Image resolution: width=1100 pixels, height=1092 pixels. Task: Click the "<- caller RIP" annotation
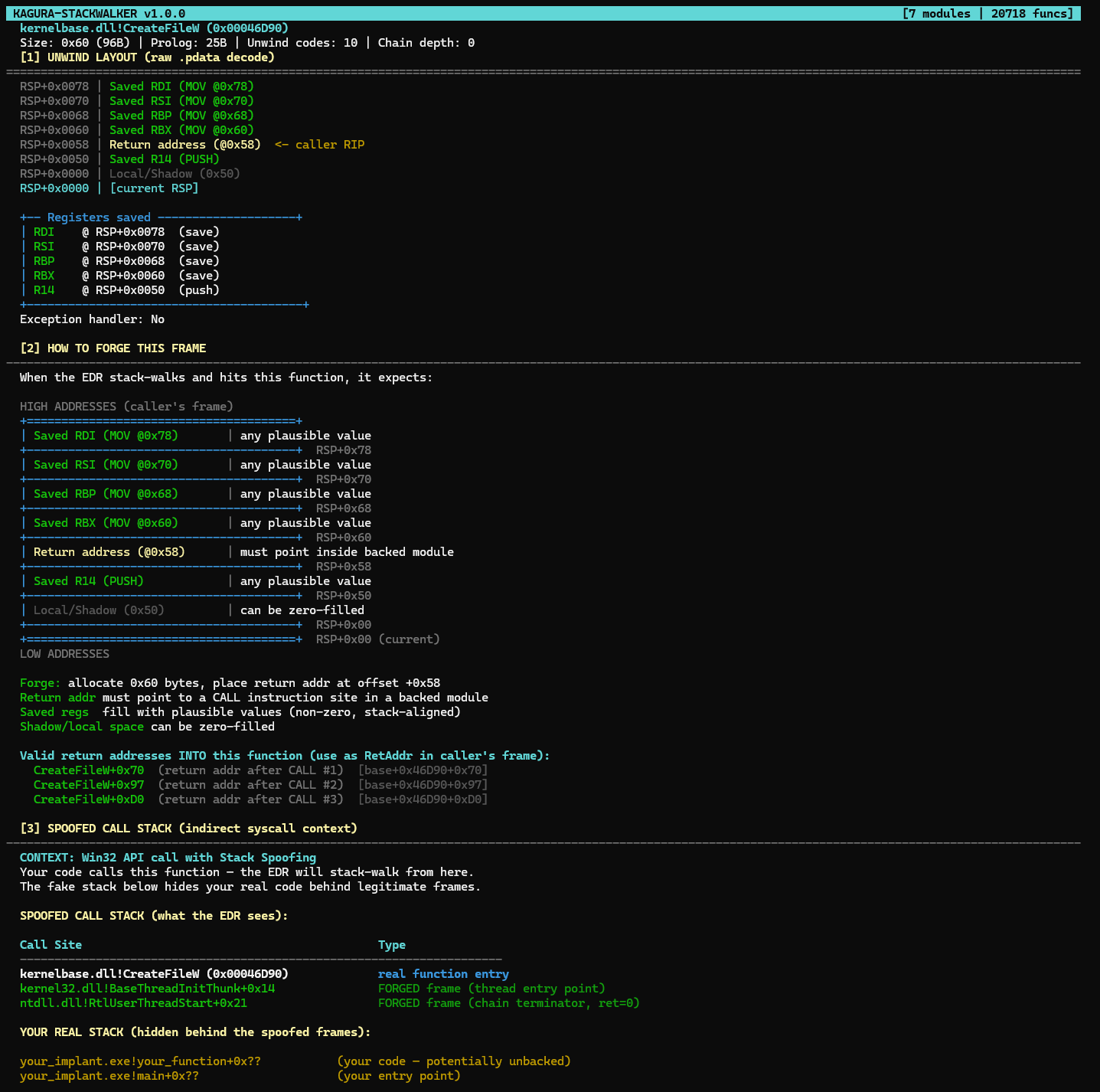pos(319,145)
